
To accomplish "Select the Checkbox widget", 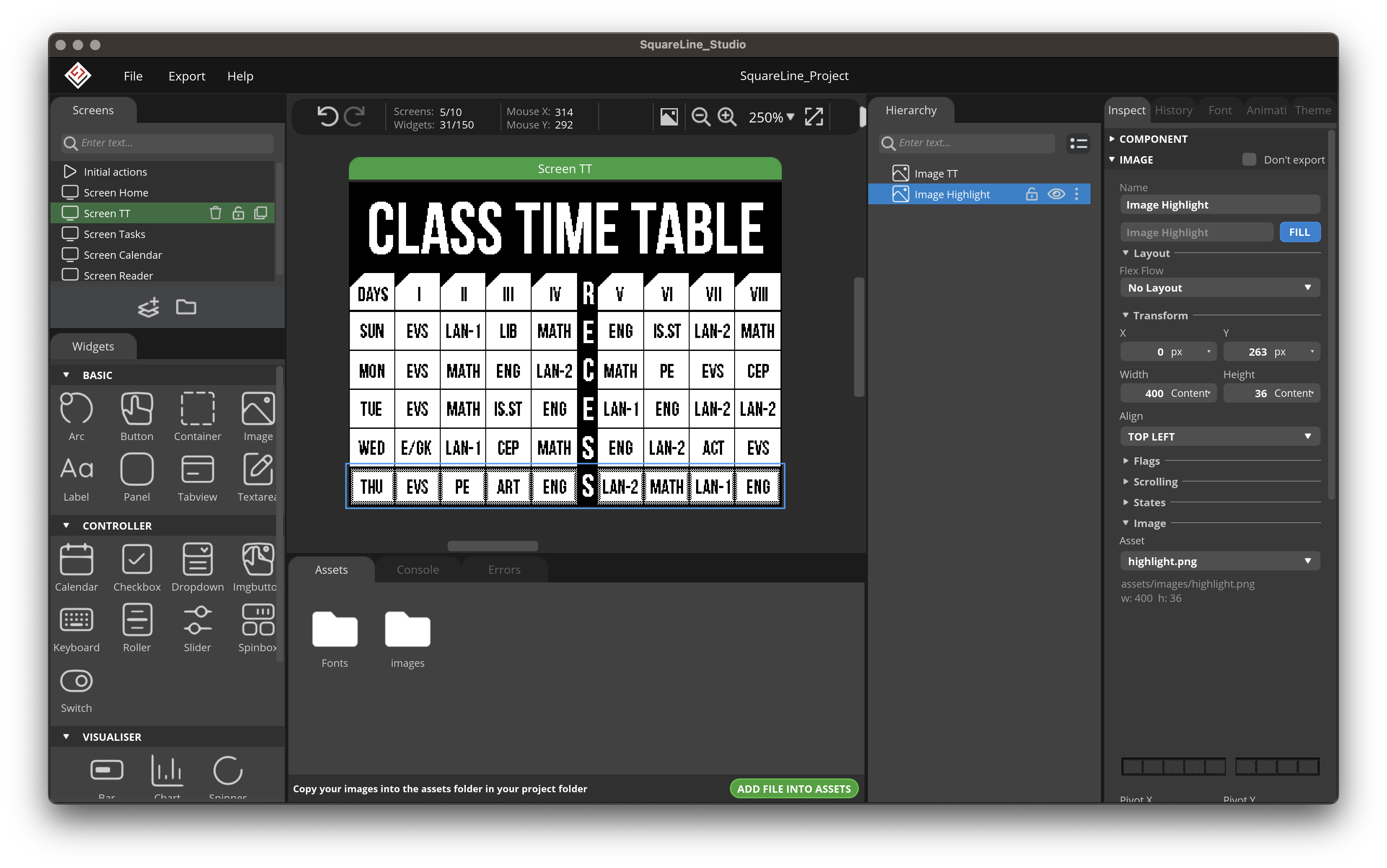I will tap(137, 566).
